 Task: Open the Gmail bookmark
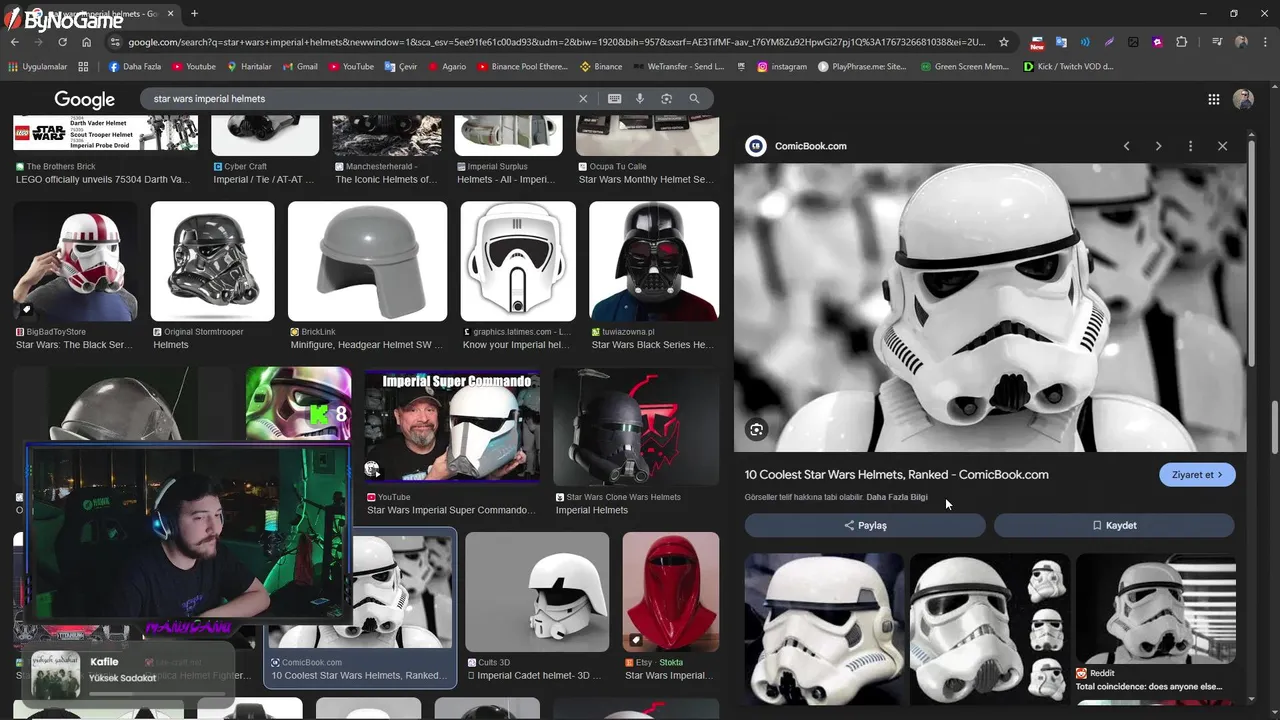(x=300, y=67)
